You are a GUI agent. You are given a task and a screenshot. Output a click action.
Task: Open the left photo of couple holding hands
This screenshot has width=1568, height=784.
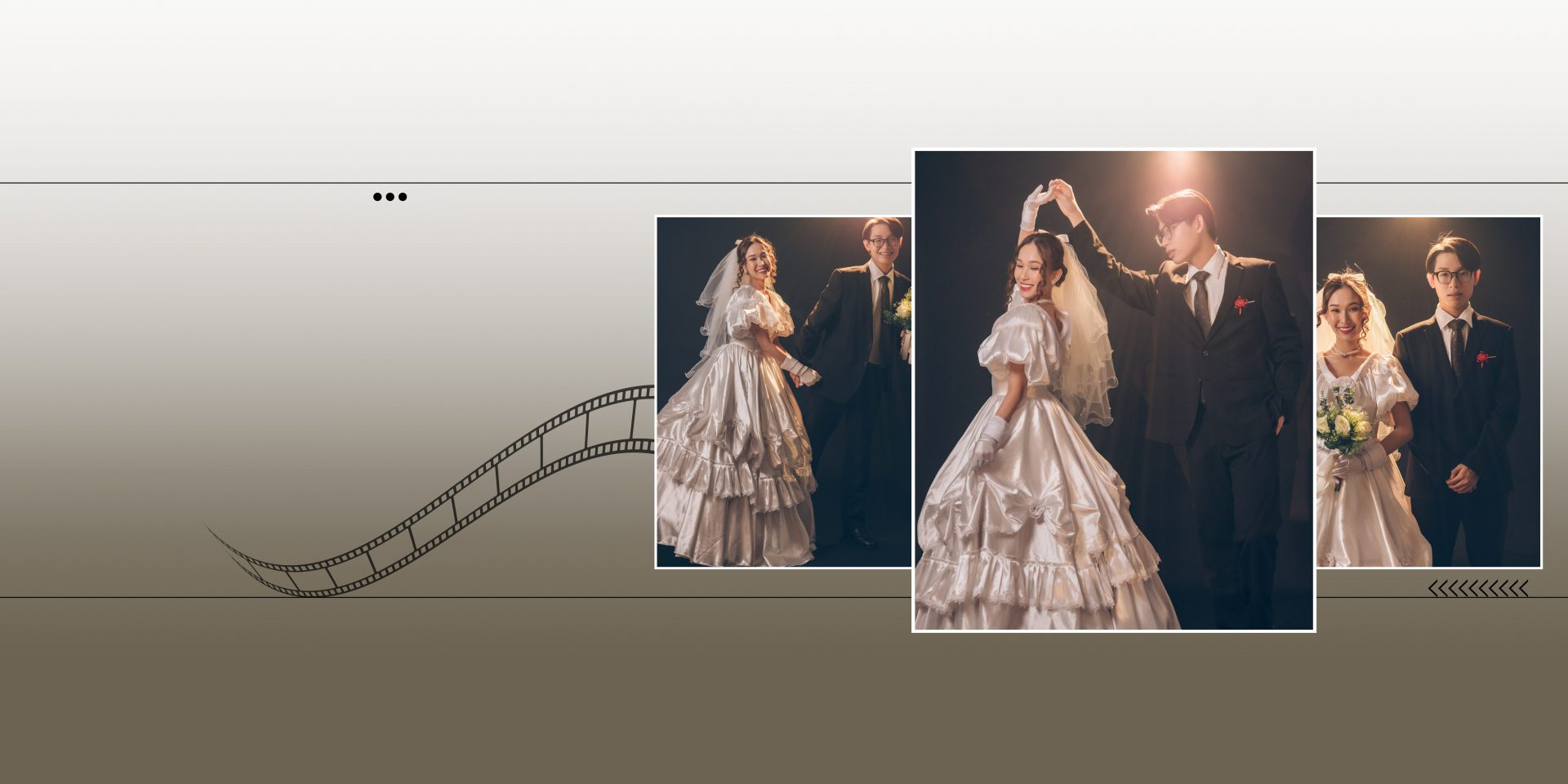782,392
